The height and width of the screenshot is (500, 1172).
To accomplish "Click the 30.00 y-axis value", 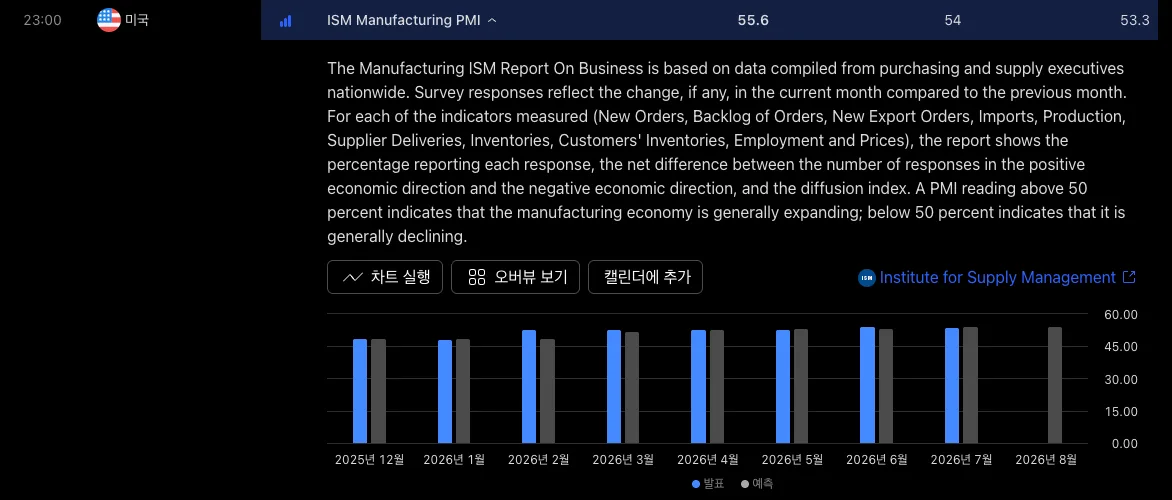I will [1120, 379].
